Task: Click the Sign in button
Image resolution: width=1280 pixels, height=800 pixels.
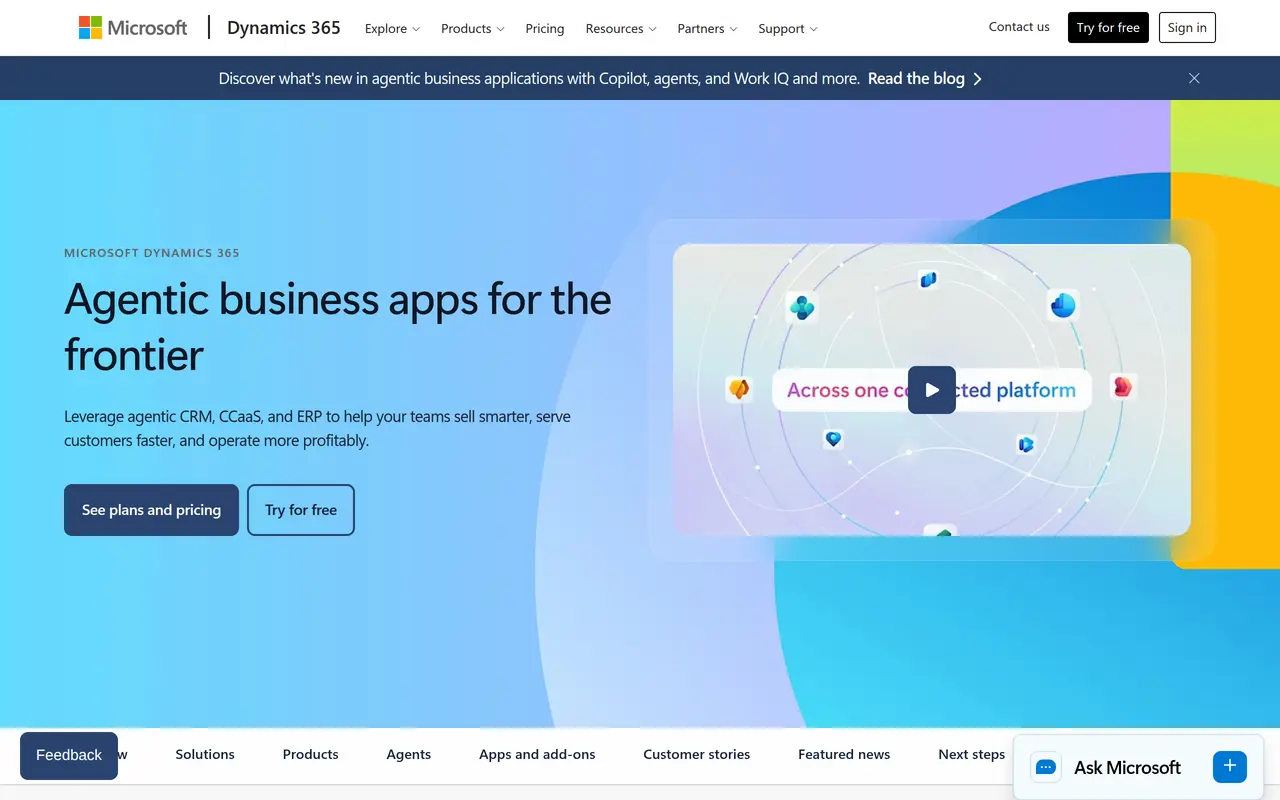Action: pos(1187,28)
